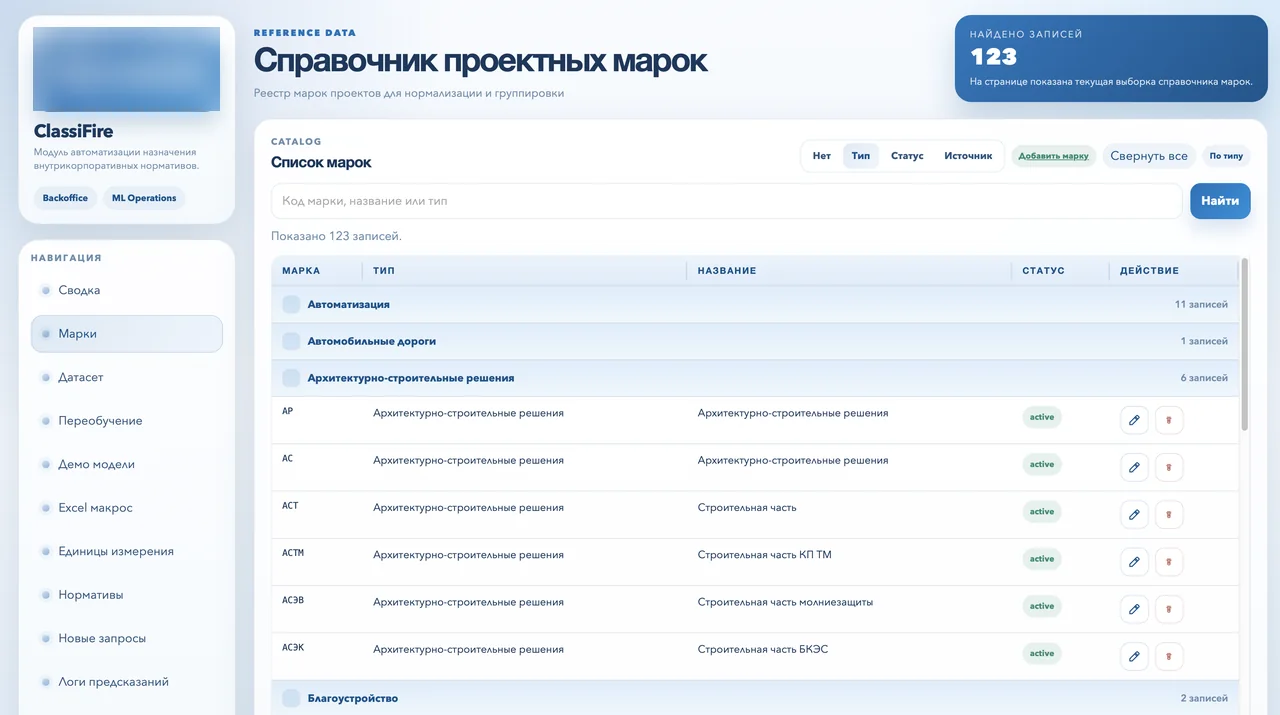Open Нормативы in the navigation
The width and height of the screenshot is (1280, 715).
click(x=127, y=595)
